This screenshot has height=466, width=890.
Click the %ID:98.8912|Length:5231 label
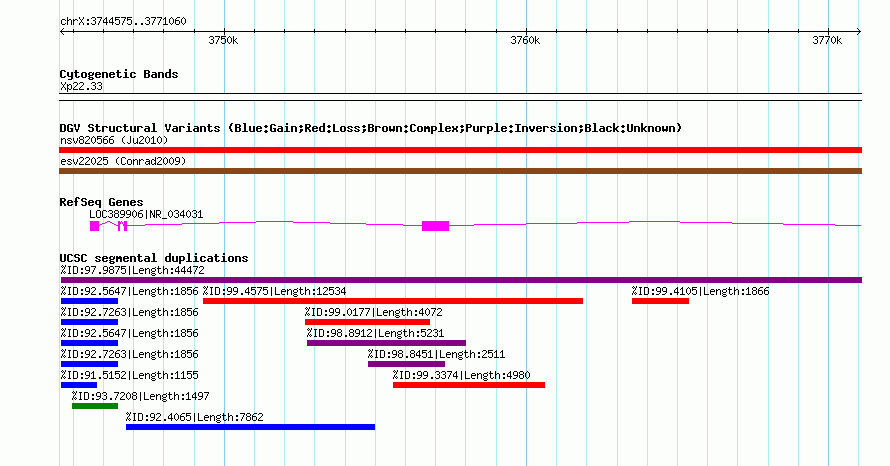click(375, 334)
